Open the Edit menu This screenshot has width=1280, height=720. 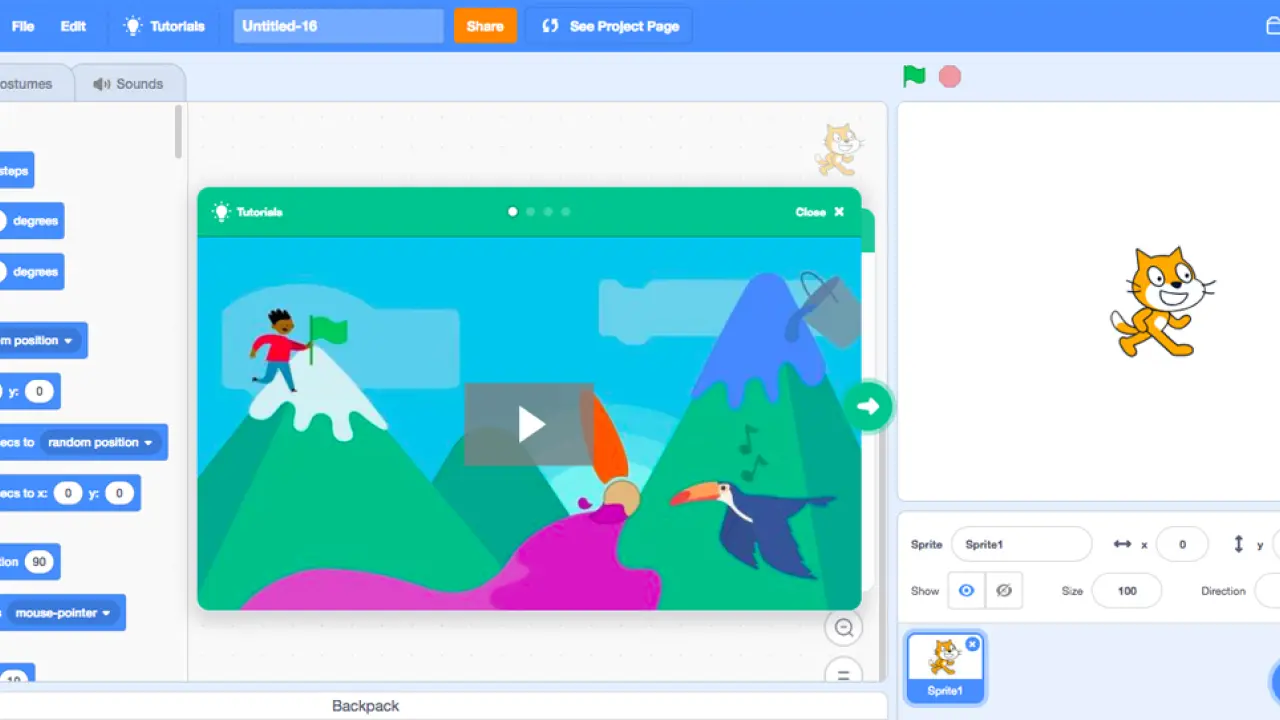73,26
